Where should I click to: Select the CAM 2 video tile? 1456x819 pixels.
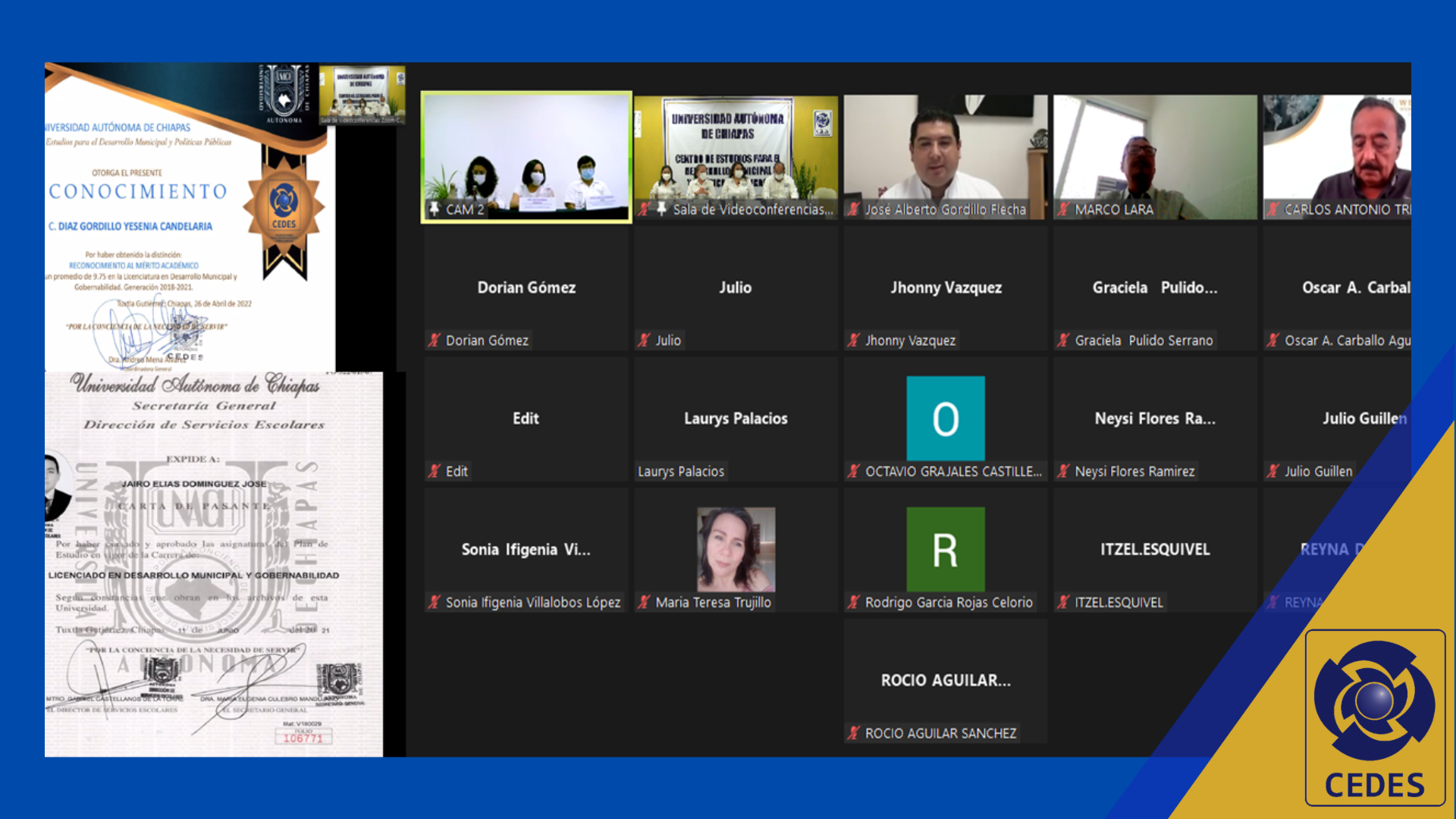[526, 157]
